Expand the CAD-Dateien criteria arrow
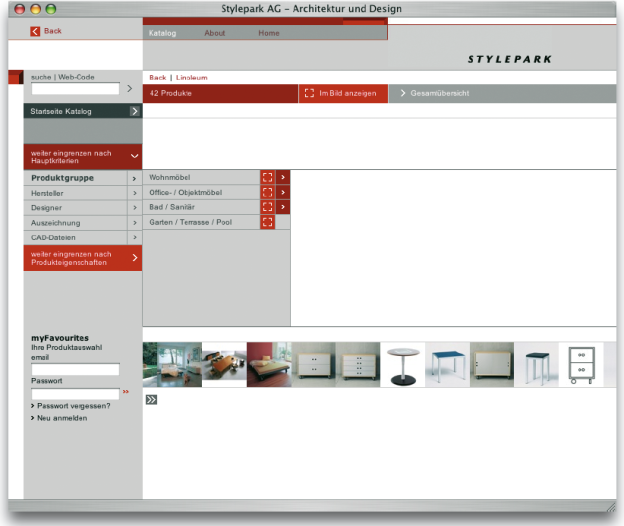 135,238
